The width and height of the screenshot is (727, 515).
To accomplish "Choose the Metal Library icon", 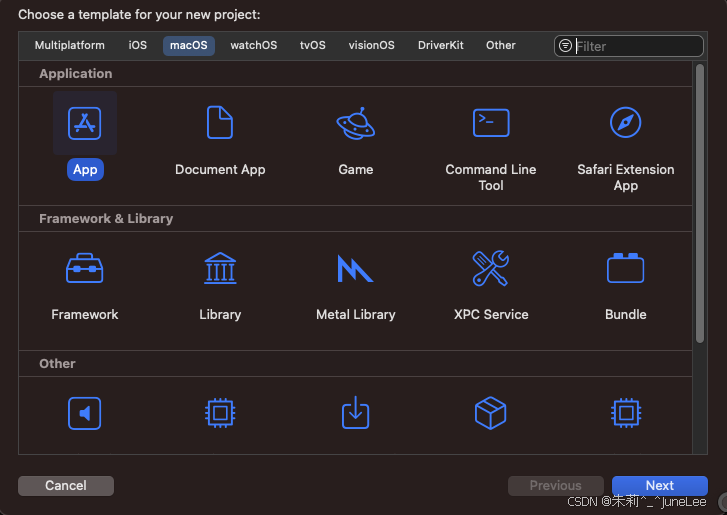I will click(355, 268).
